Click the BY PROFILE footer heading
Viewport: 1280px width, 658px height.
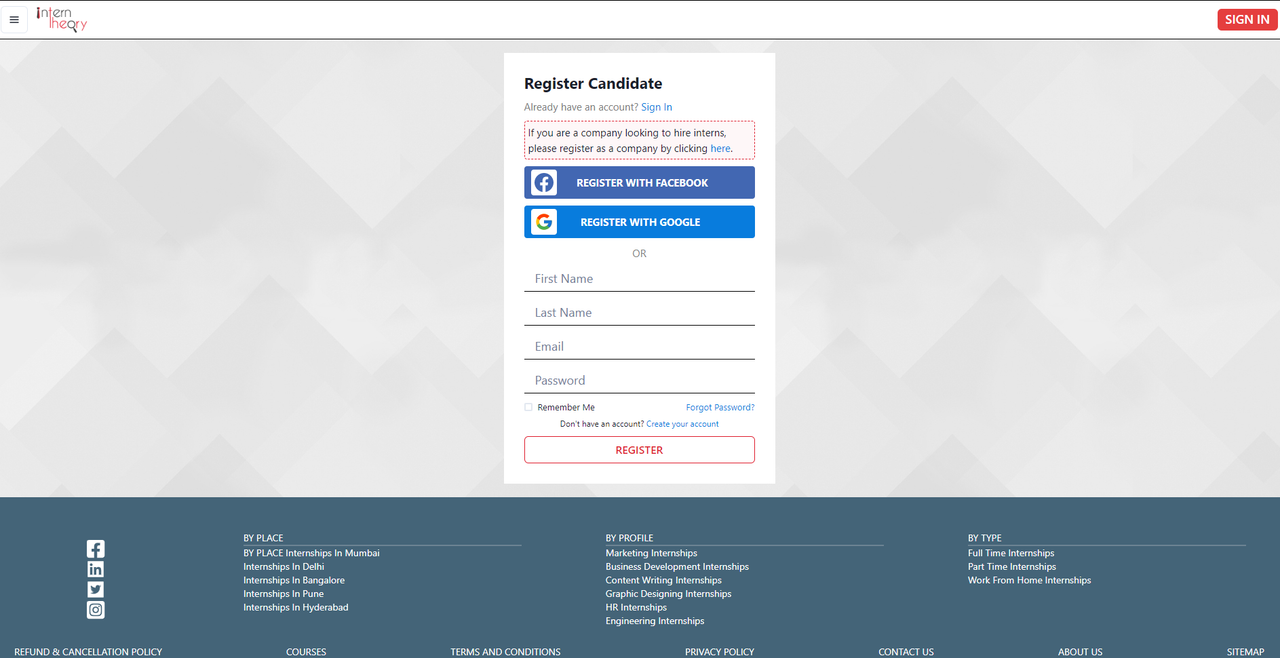pos(629,538)
